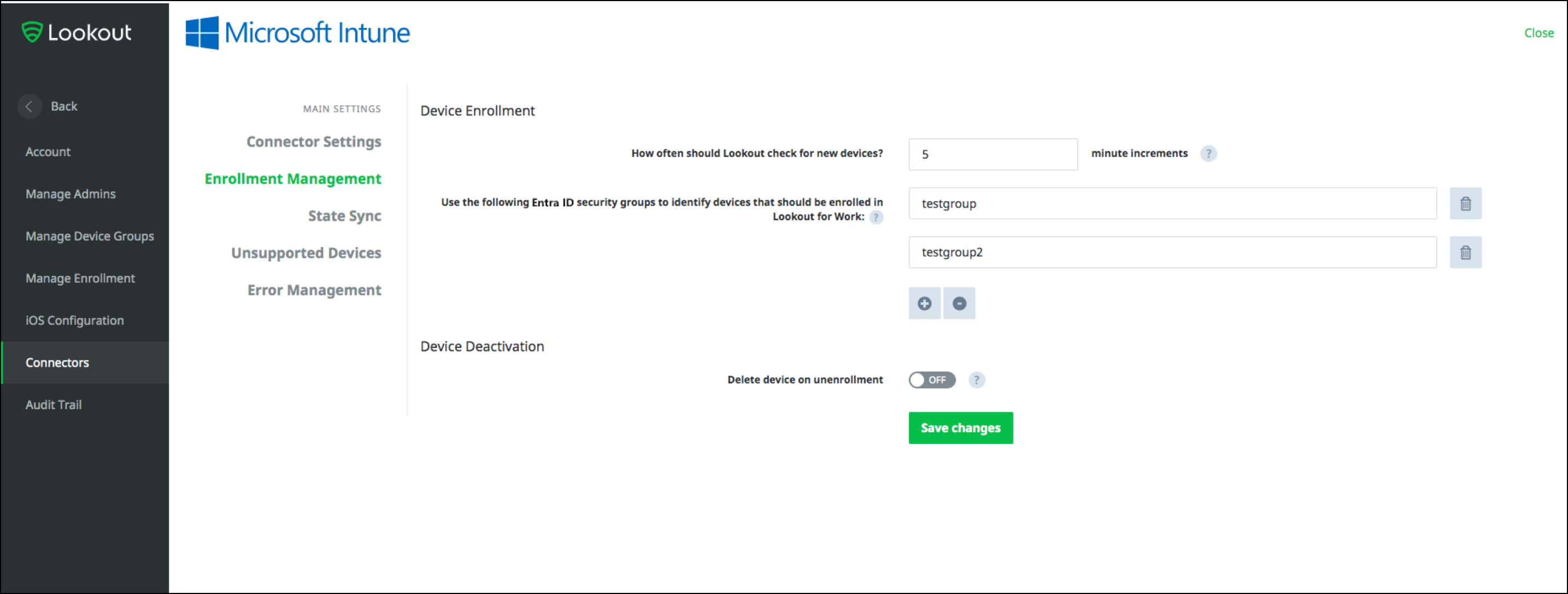Click the help icon next to Delete device on unenrollment
1568x594 pixels.
pyautogui.click(x=977, y=380)
